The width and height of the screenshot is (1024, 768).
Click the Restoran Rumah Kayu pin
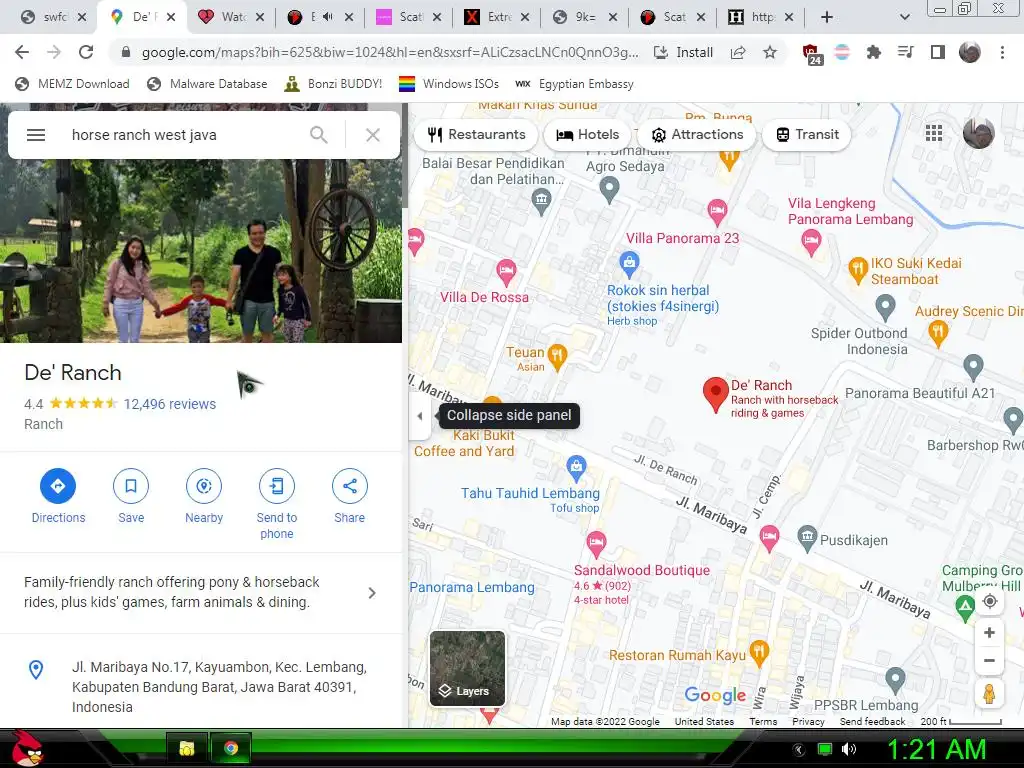tap(759, 652)
